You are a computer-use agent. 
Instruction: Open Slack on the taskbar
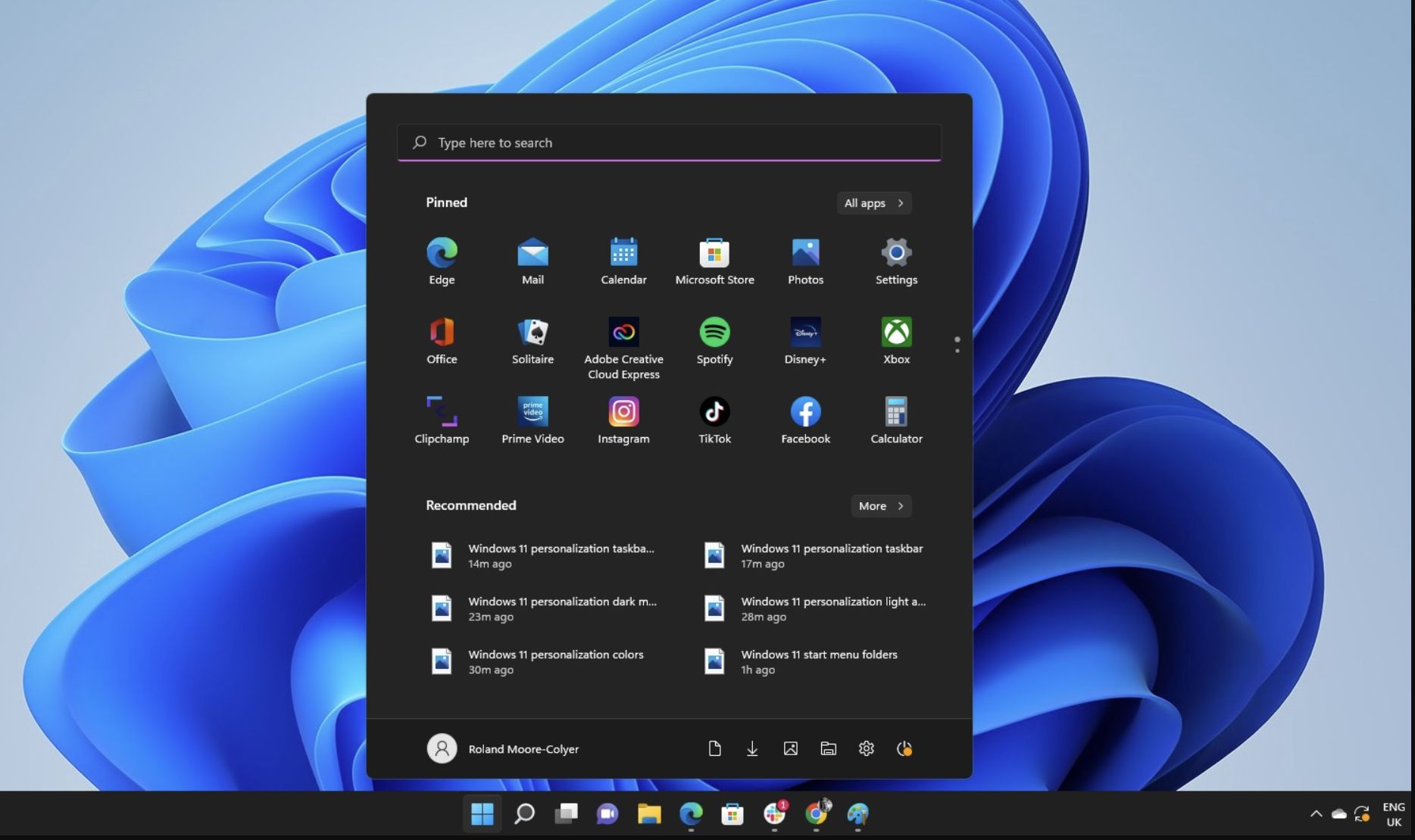click(774, 813)
